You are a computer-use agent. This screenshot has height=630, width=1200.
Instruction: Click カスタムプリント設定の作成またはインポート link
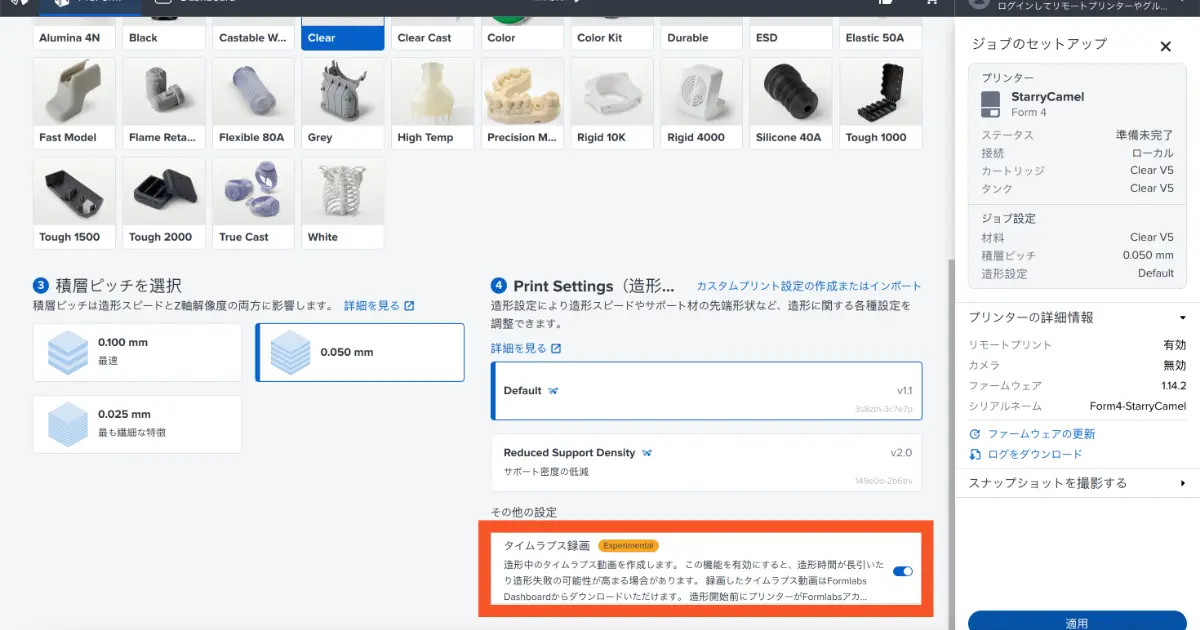809,286
